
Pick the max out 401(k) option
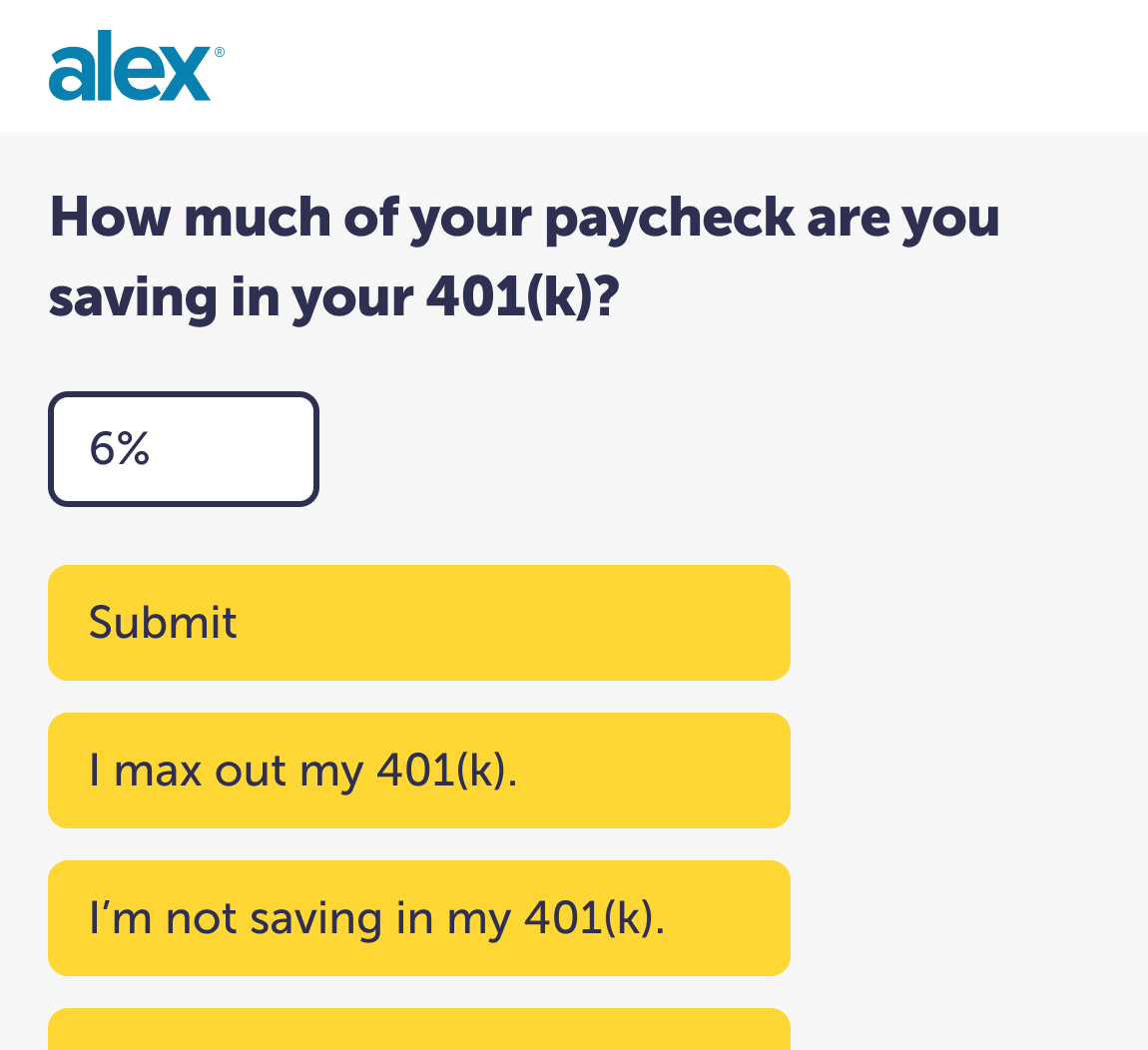point(419,771)
